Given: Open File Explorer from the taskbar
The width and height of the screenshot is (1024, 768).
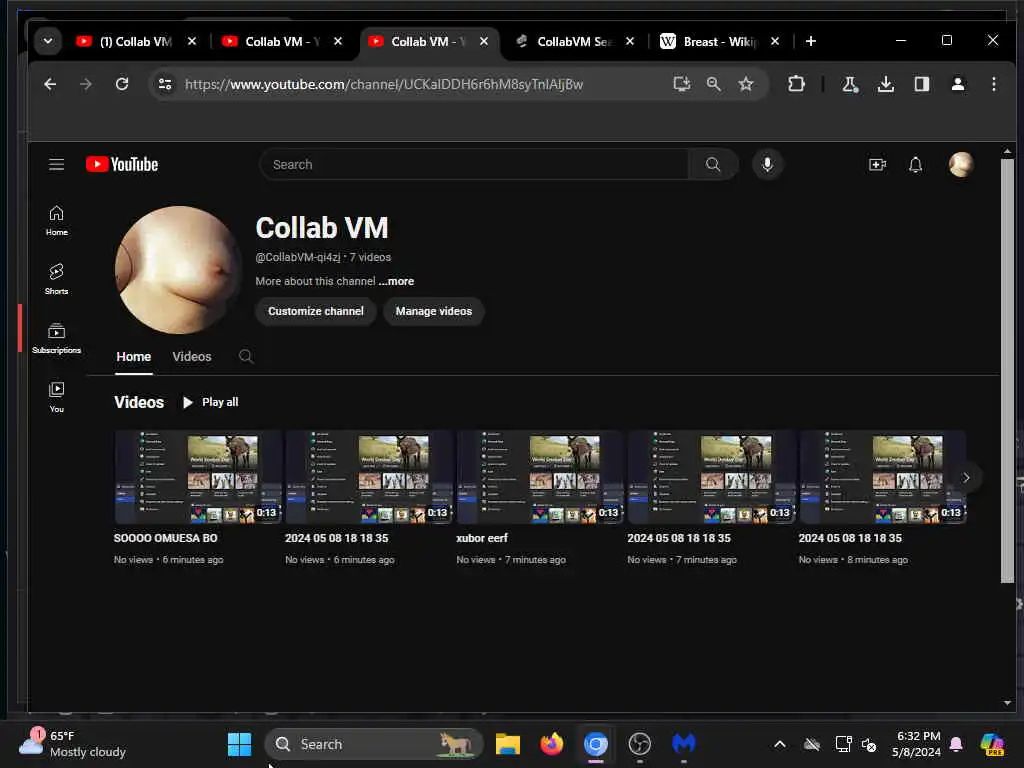Looking at the screenshot, I should (507, 744).
